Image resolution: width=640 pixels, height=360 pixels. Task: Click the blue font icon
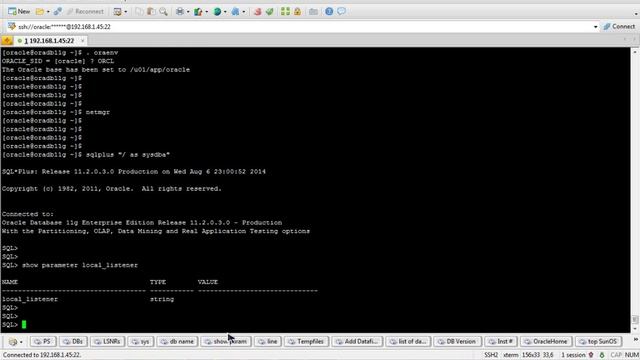click(236, 12)
